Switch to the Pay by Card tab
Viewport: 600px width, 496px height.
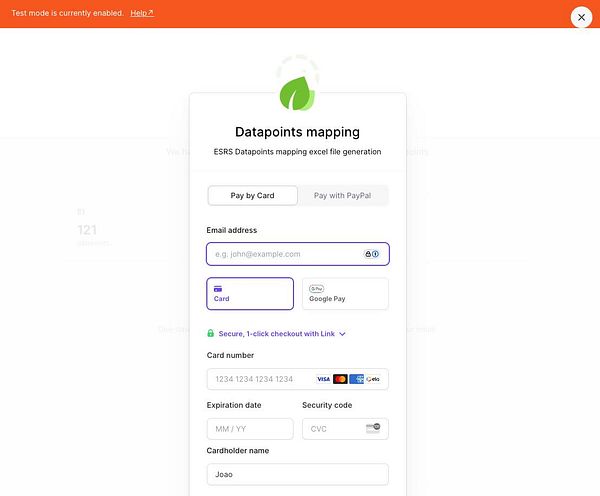click(x=252, y=195)
